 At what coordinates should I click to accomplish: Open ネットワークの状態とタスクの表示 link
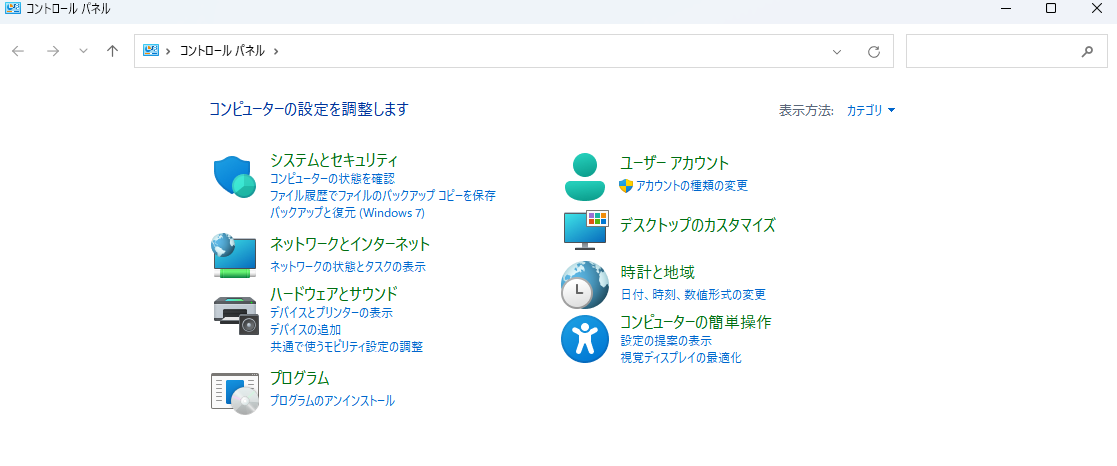tap(348, 267)
